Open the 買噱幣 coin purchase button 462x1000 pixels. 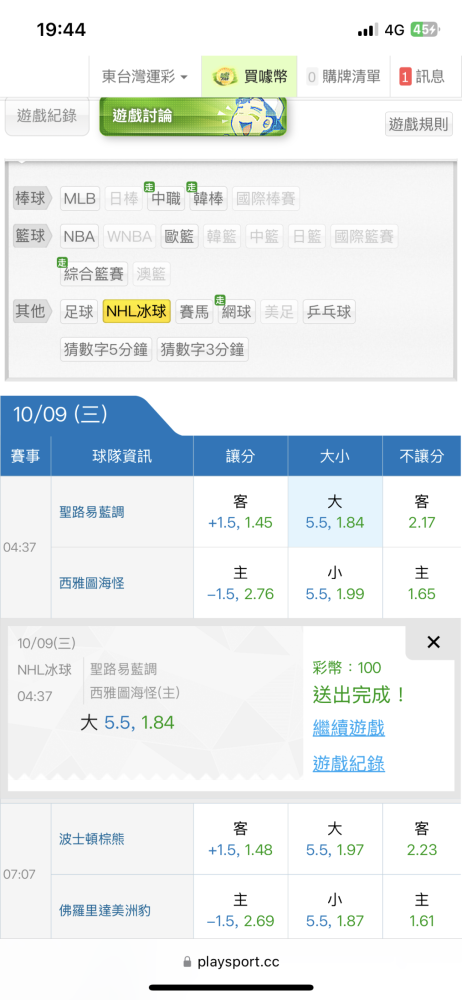pos(250,77)
